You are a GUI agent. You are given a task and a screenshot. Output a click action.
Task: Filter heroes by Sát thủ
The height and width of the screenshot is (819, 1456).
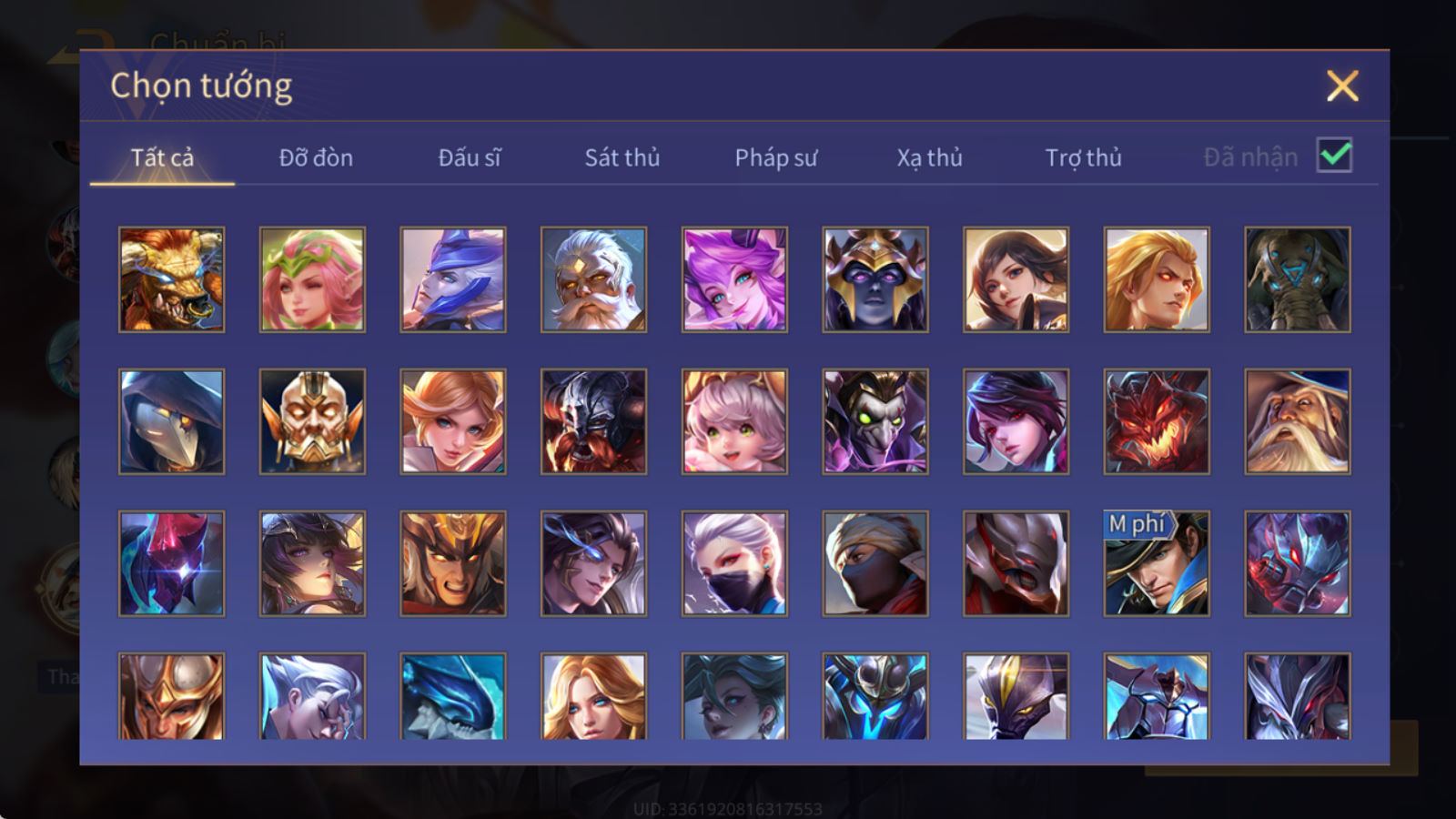tap(622, 157)
